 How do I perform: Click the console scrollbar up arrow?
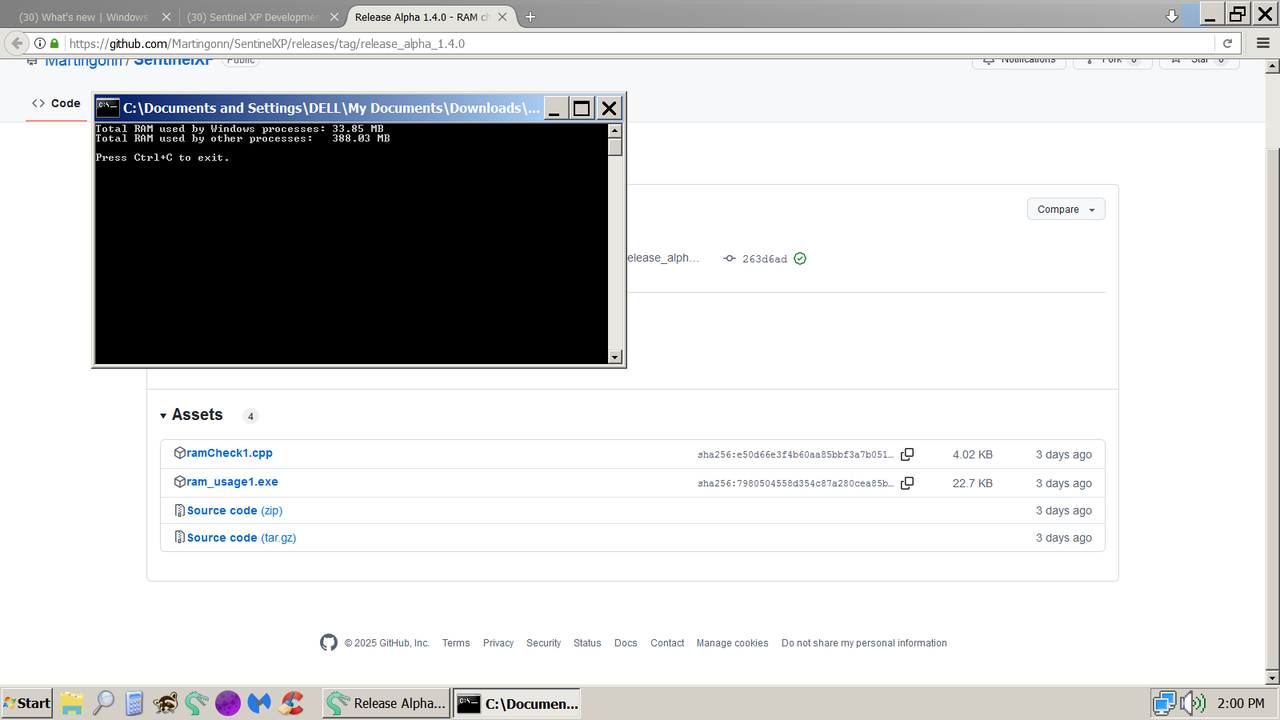[x=615, y=130]
